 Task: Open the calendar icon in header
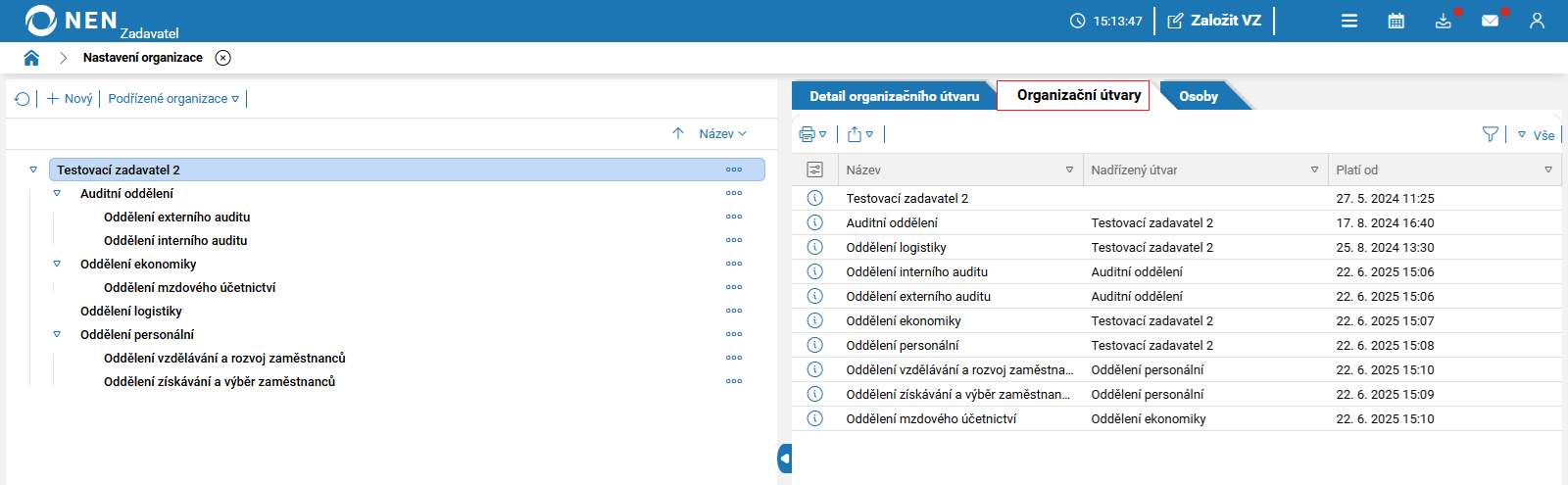(1396, 21)
